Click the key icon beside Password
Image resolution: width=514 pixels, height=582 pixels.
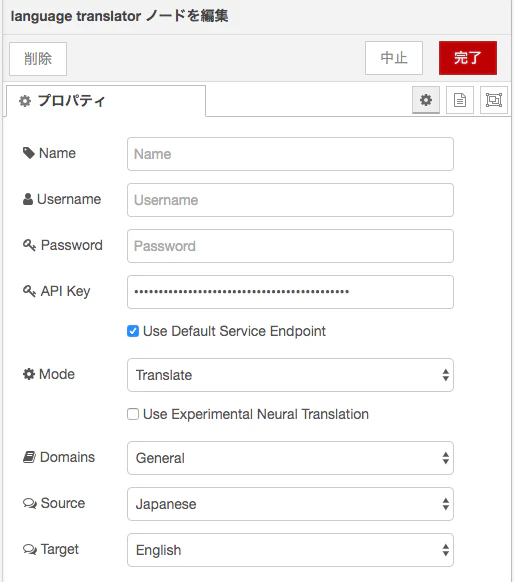[x=29, y=245]
